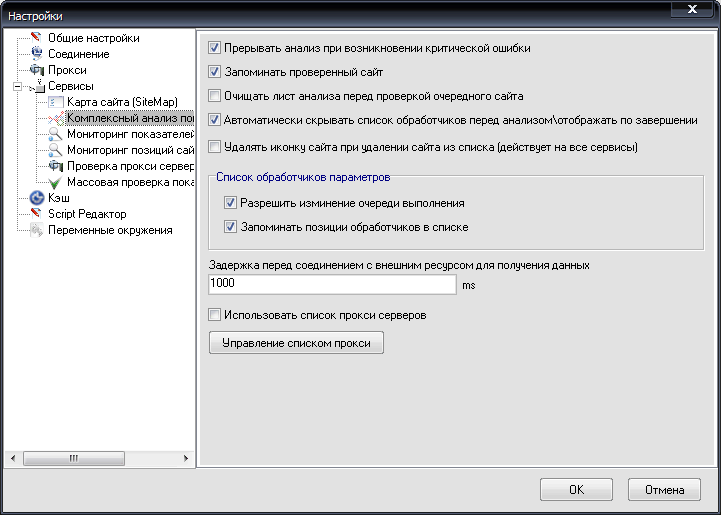
Task: Open Проверка прокси серверов settings page
Action: (x=130, y=166)
